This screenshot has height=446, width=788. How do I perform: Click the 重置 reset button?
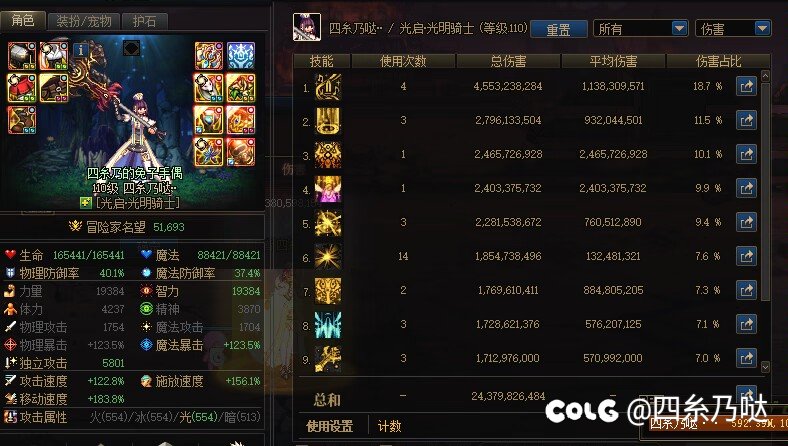tap(558, 29)
